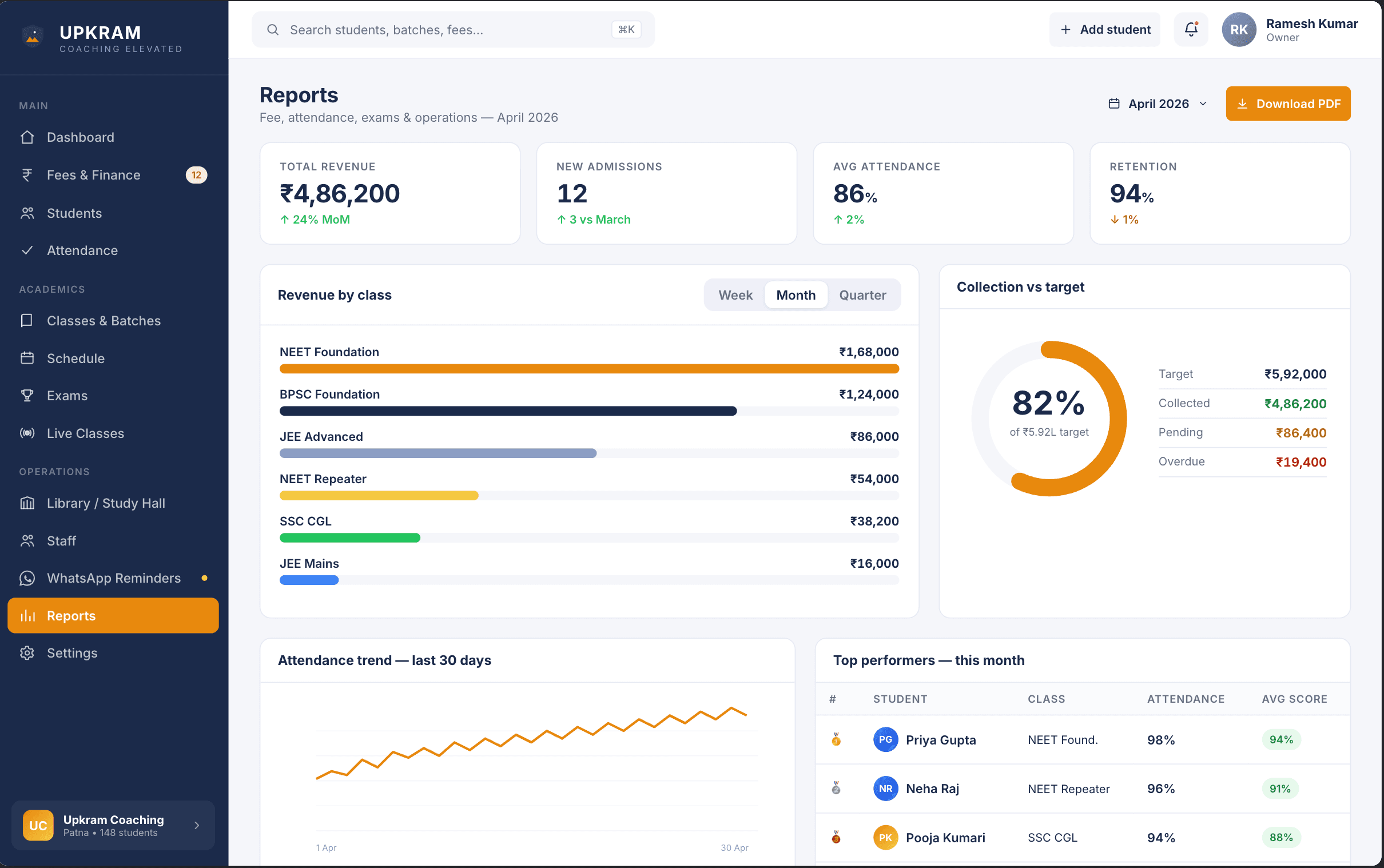Image resolution: width=1384 pixels, height=868 pixels.
Task: Switch revenue view to Quarter
Action: [x=863, y=294]
